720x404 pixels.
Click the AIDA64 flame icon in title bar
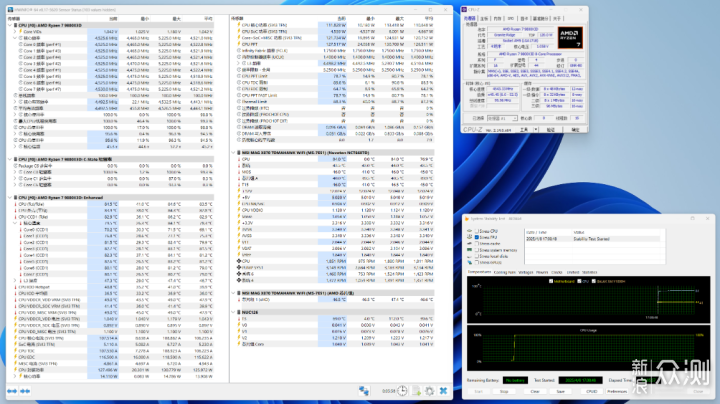467,219
